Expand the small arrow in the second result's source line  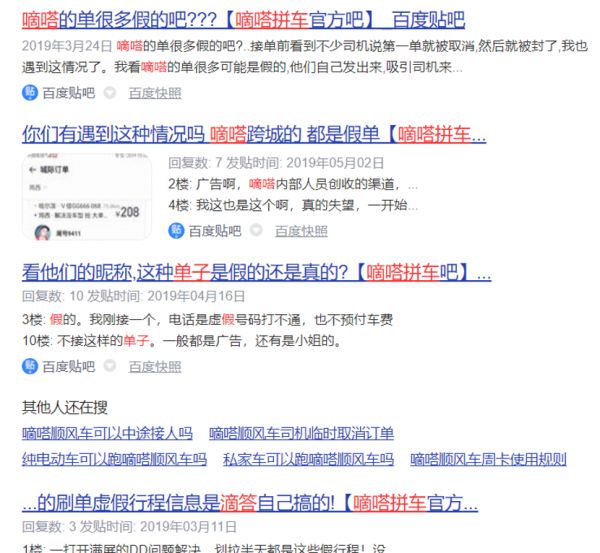tap(256, 230)
